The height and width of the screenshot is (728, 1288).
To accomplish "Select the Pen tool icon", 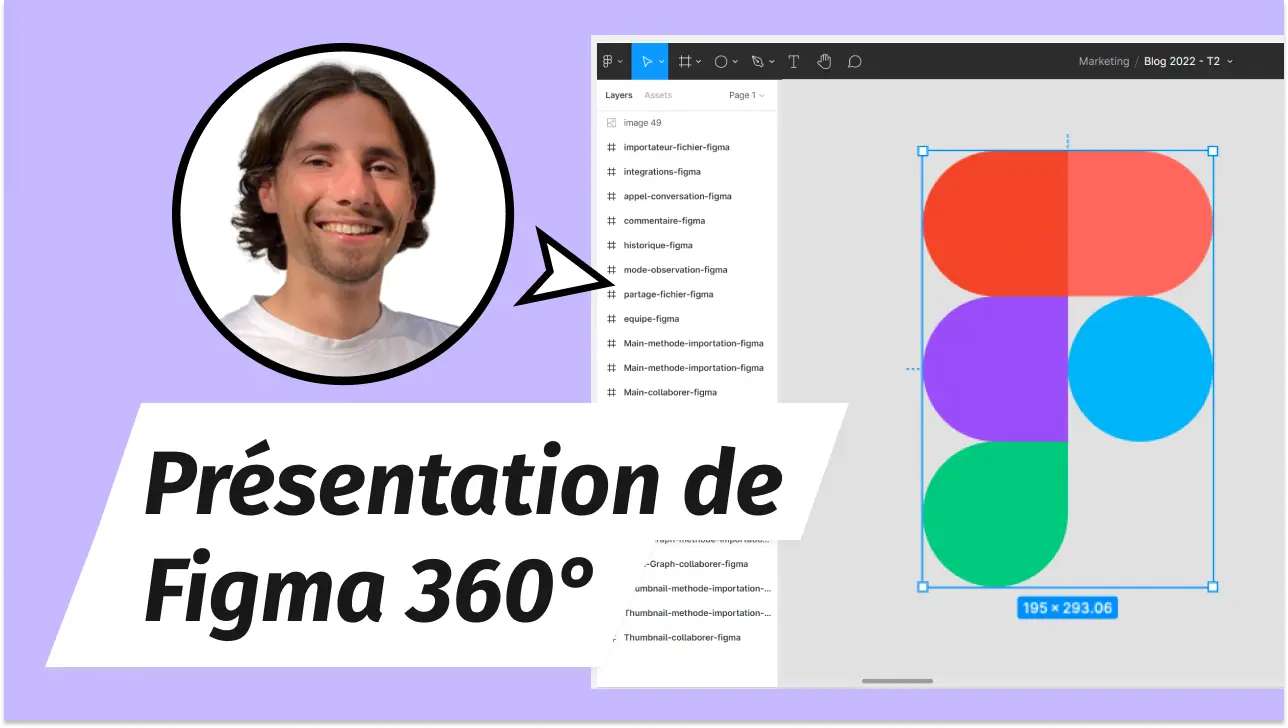I will tap(757, 62).
